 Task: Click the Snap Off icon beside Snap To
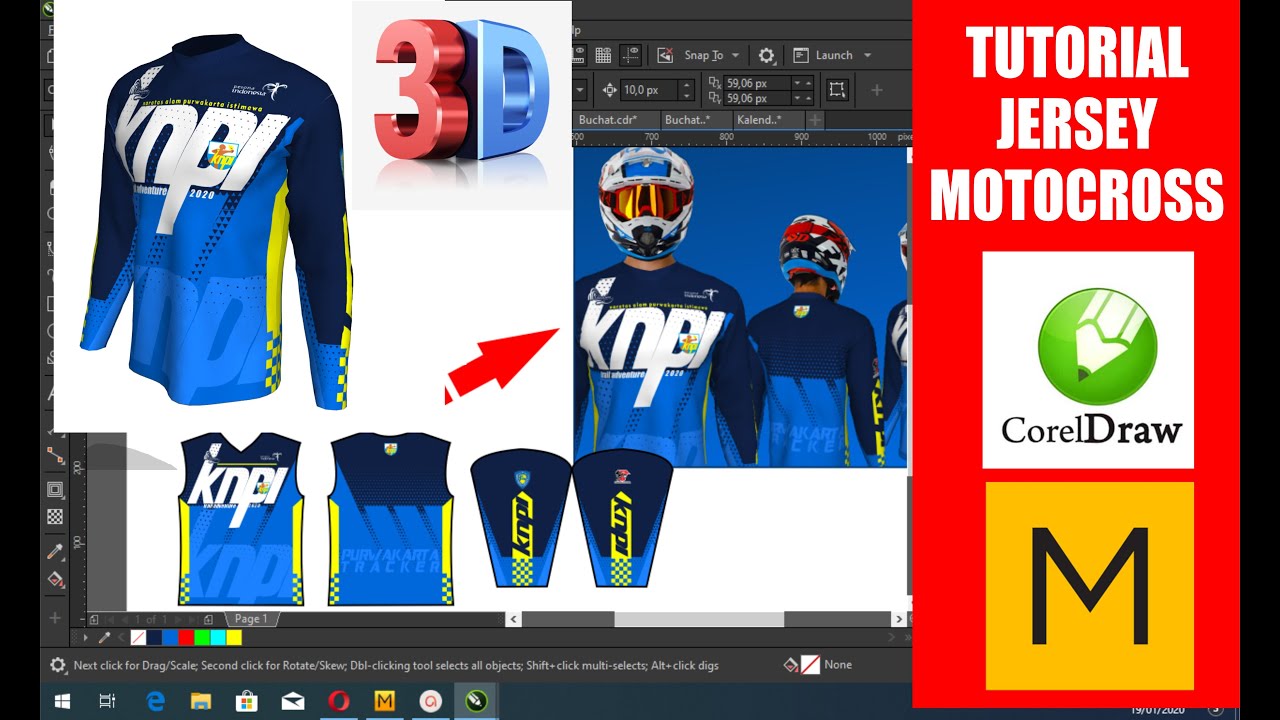[x=664, y=55]
